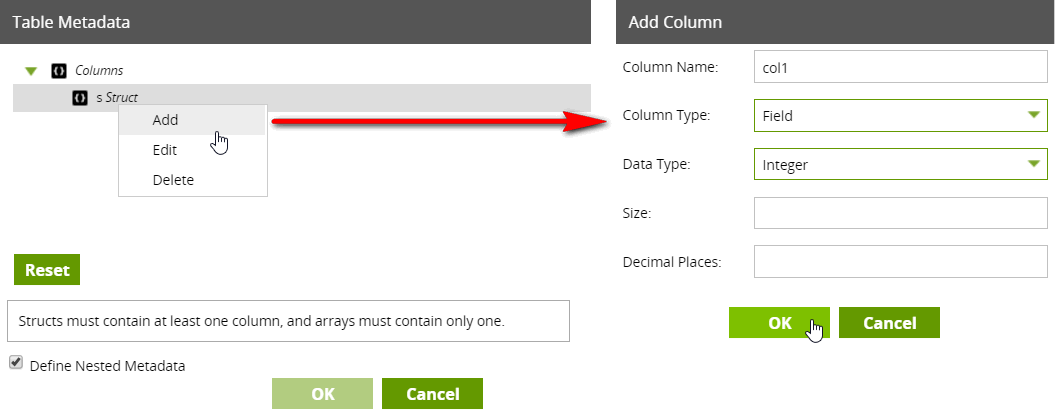Click the Integer data type combo box

point(900,164)
